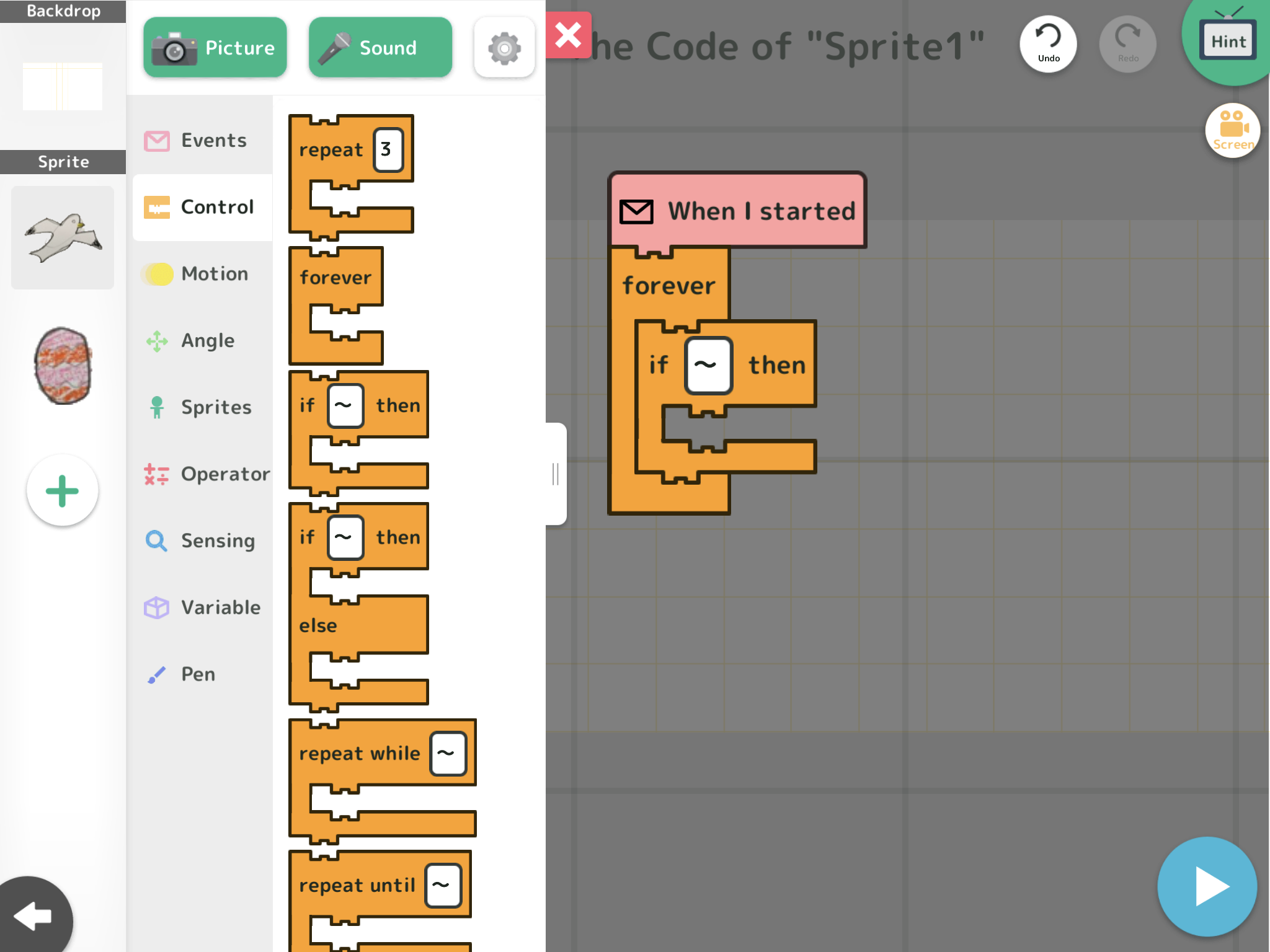The width and height of the screenshot is (1270, 952).
Task: Select the repeat until block
Action: point(357,885)
